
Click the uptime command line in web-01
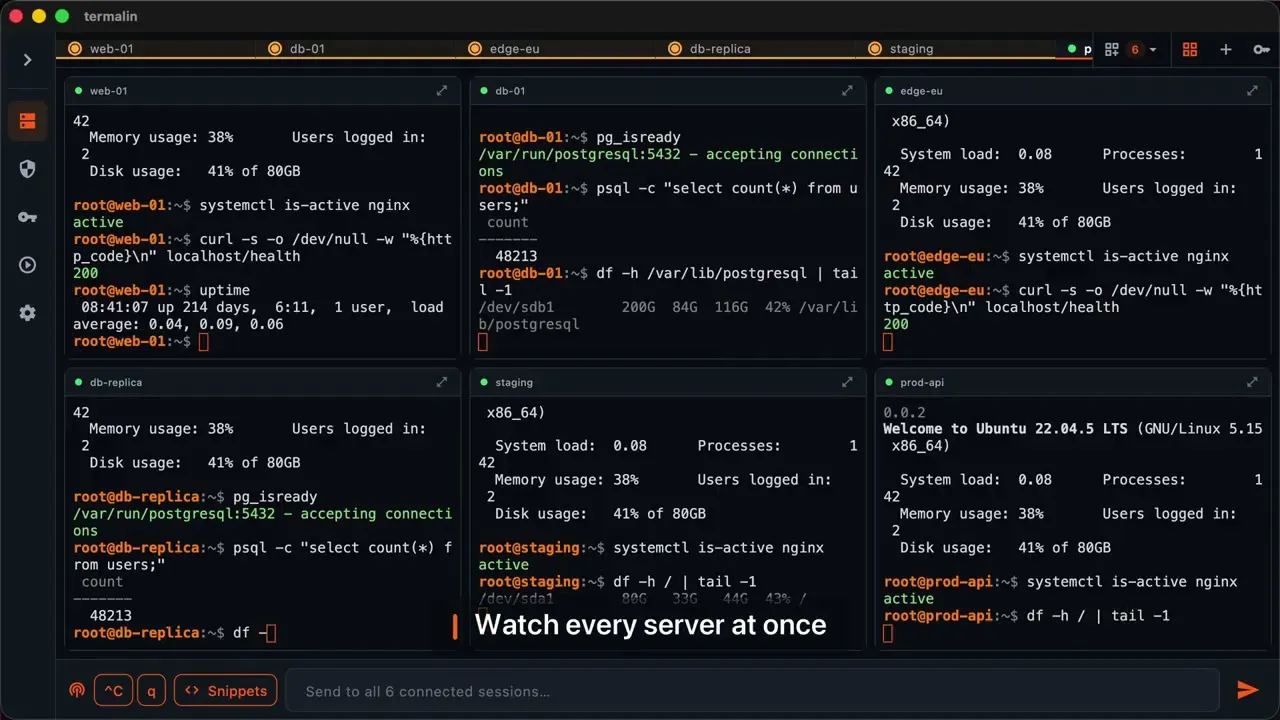point(162,290)
